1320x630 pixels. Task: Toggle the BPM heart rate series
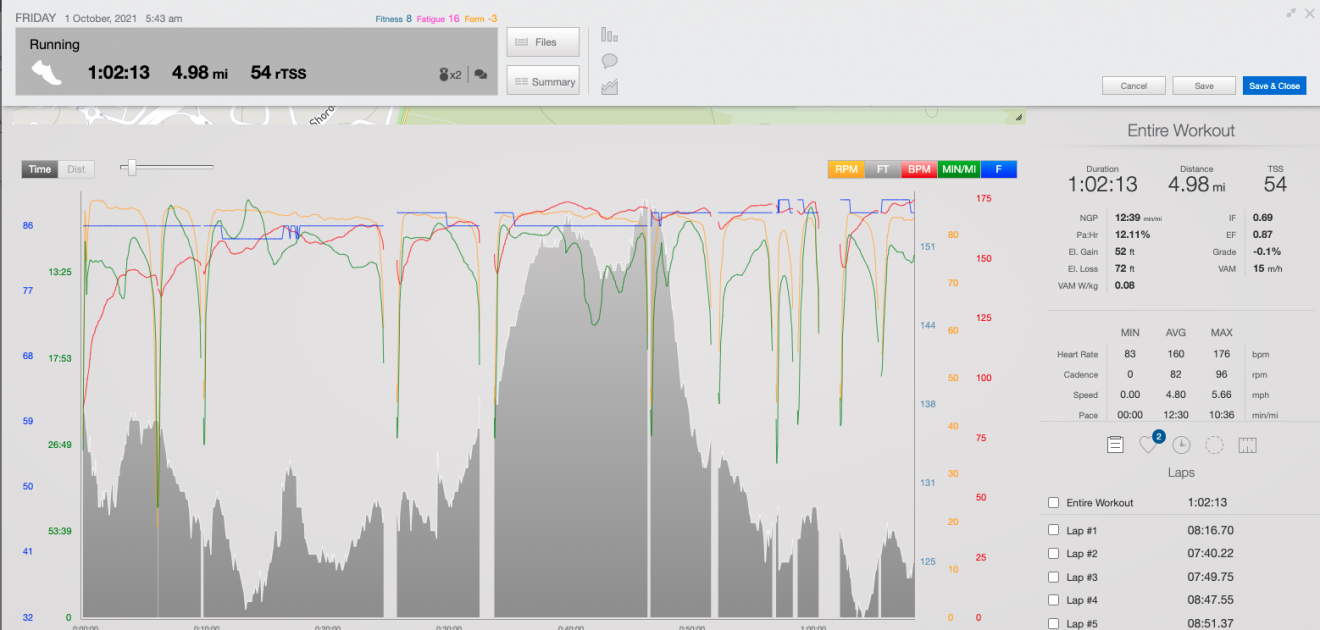tap(919, 170)
